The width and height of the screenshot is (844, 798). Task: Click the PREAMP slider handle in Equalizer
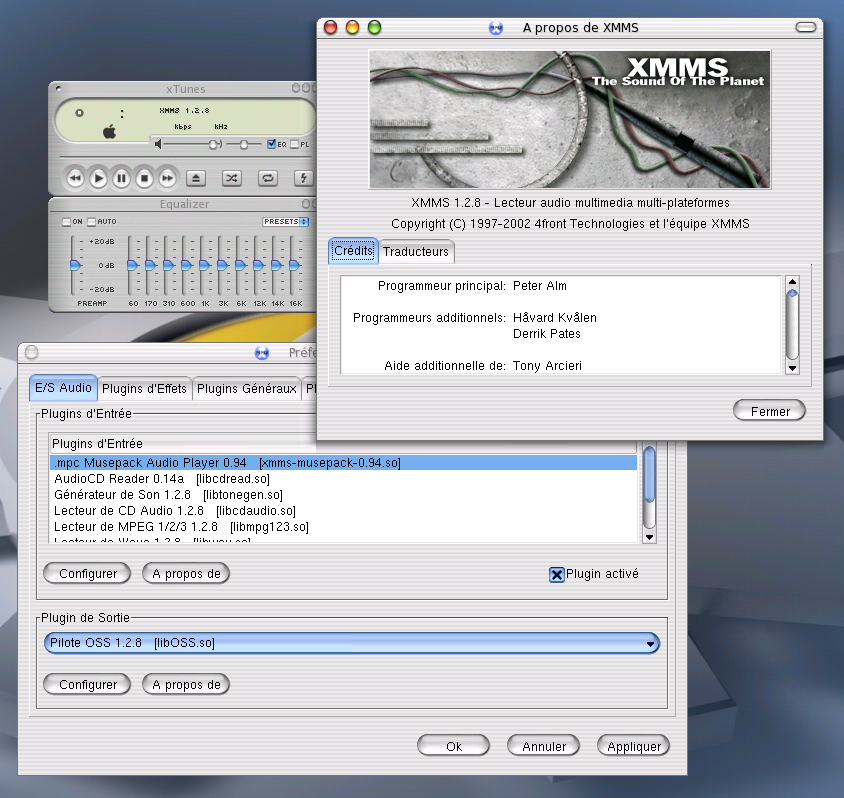click(75, 265)
